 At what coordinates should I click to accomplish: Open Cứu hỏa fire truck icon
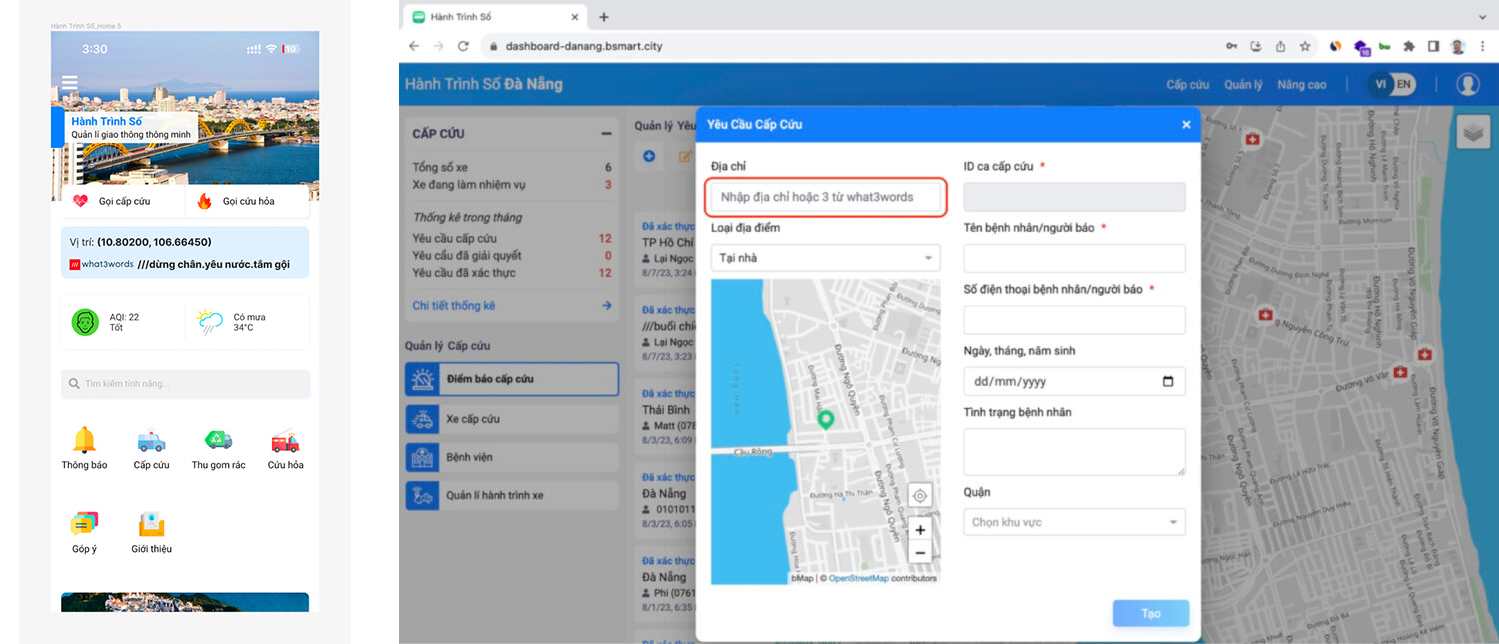[285, 440]
